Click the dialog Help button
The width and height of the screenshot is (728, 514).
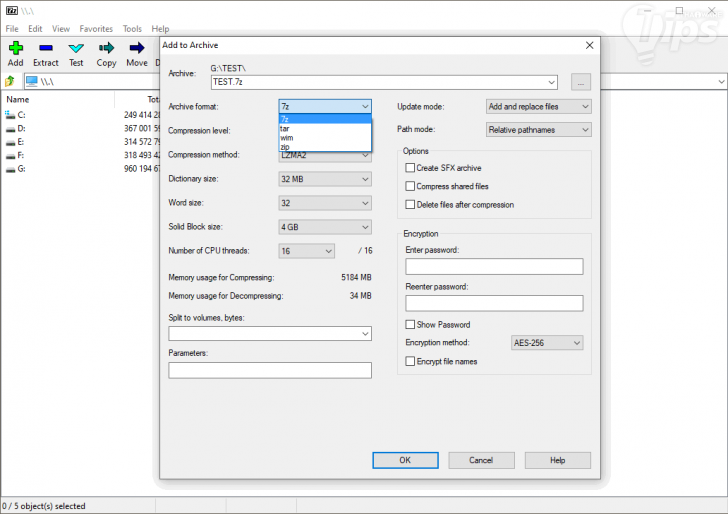tap(558, 460)
